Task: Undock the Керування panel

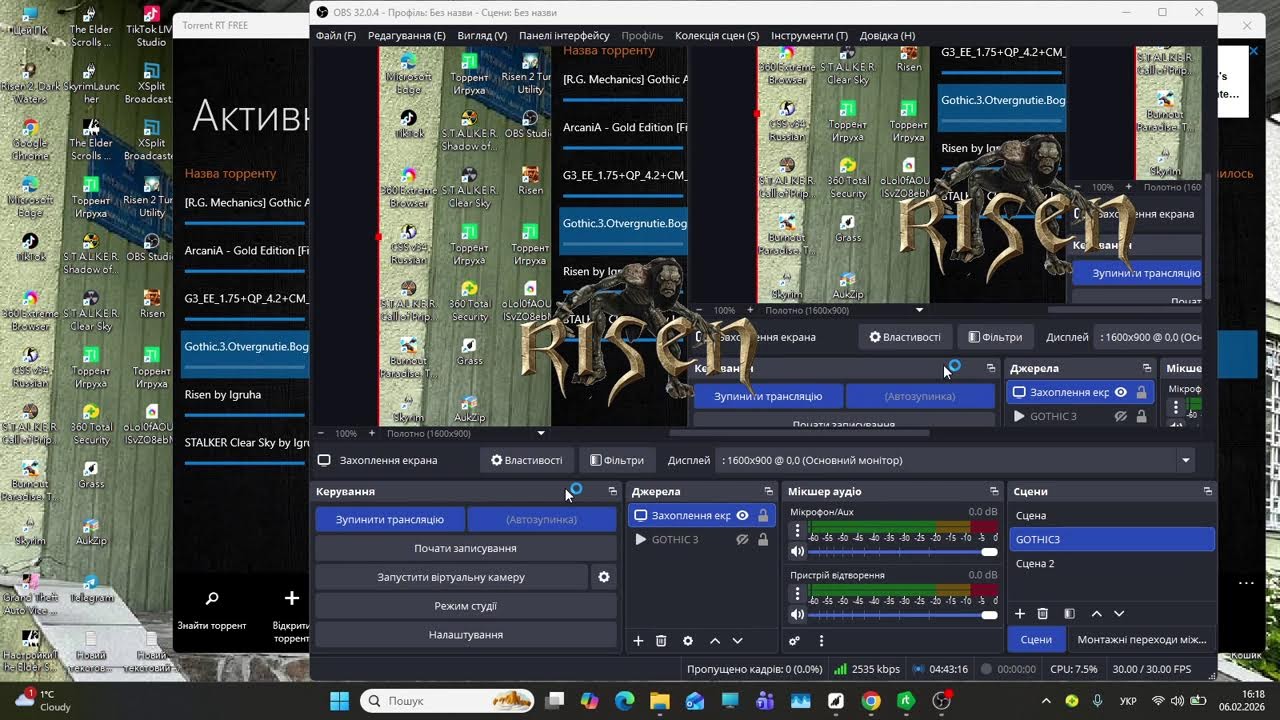Action: (613, 492)
